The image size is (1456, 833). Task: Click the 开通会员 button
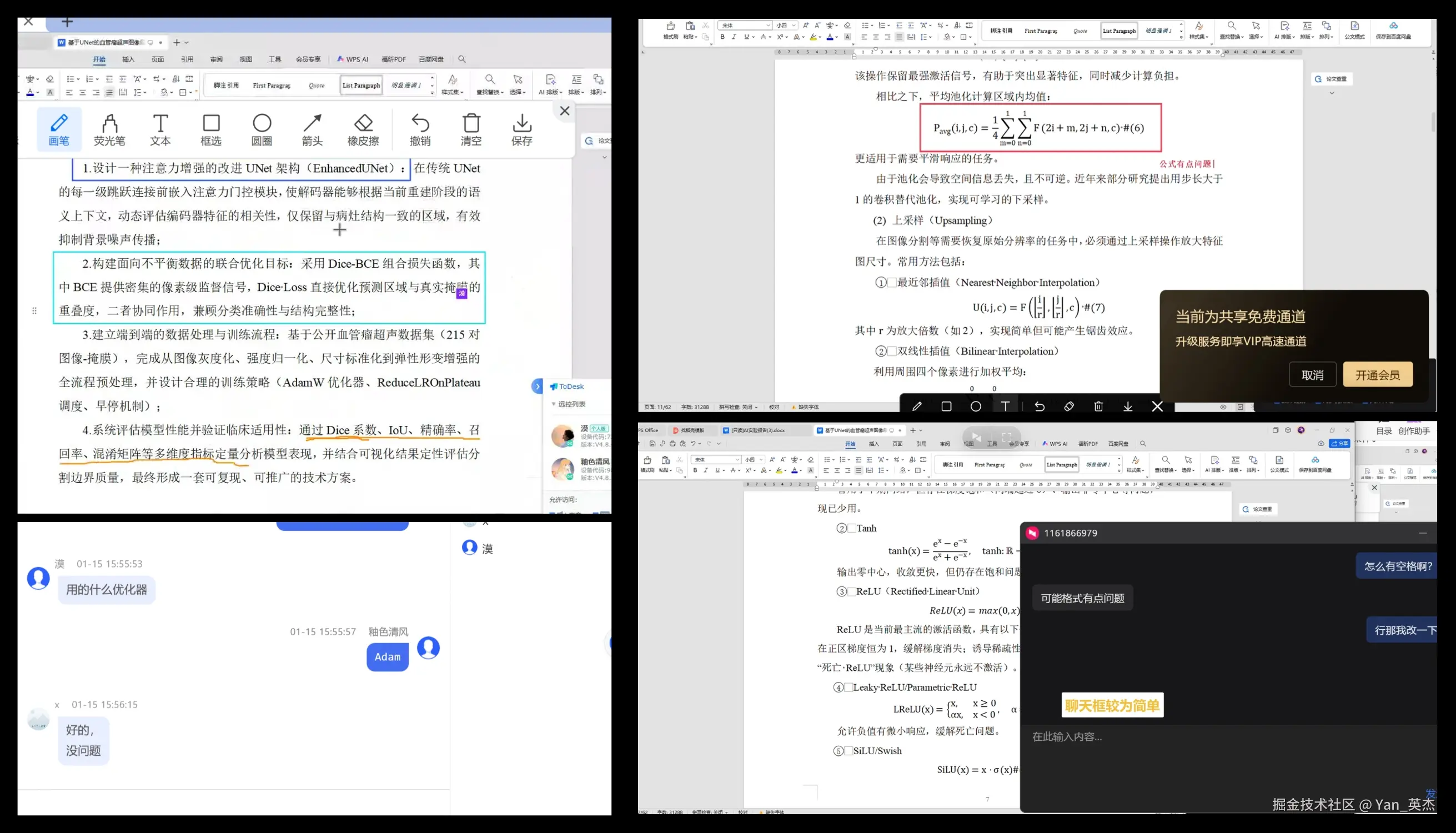pyautogui.click(x=1377, y=375)
